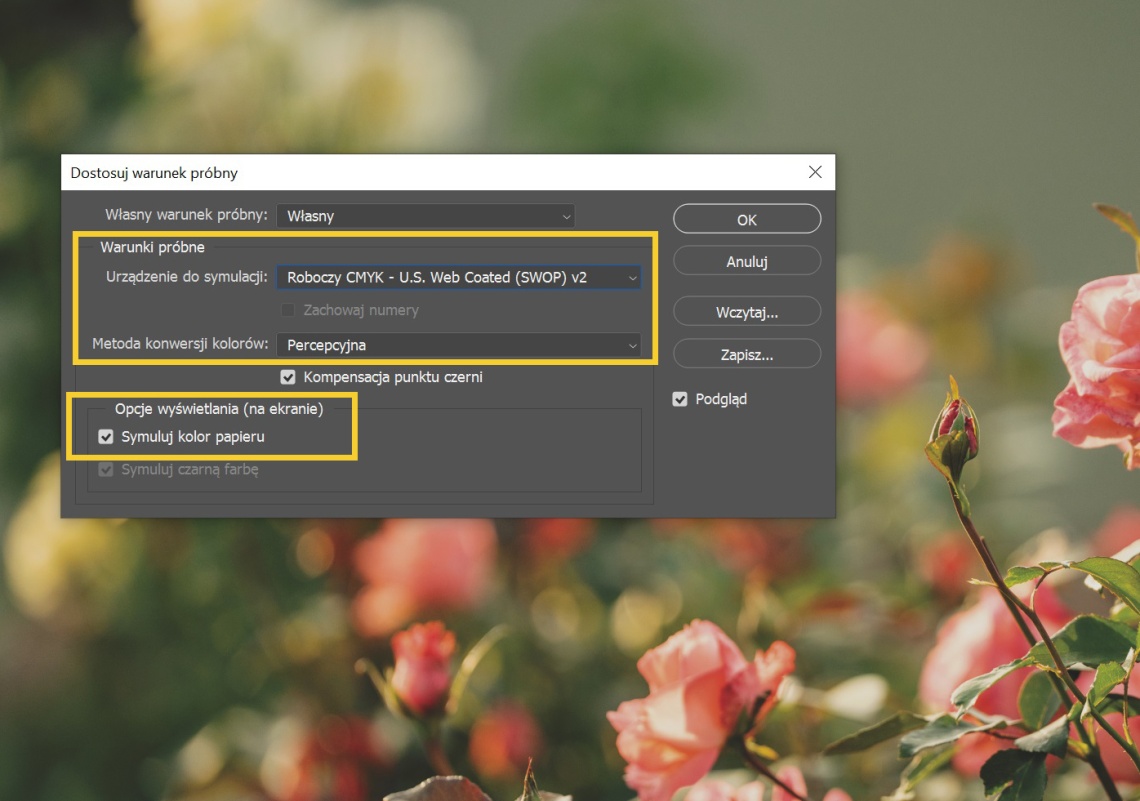Disable the Kompensacja punktu czerni checkbox
The width and height of the screenshot is (1140, 801).
pos(288,377)
